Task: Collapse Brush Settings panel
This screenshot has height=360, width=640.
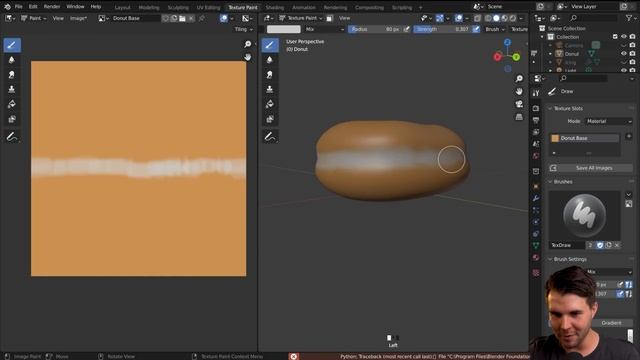Action: point(550,259)
